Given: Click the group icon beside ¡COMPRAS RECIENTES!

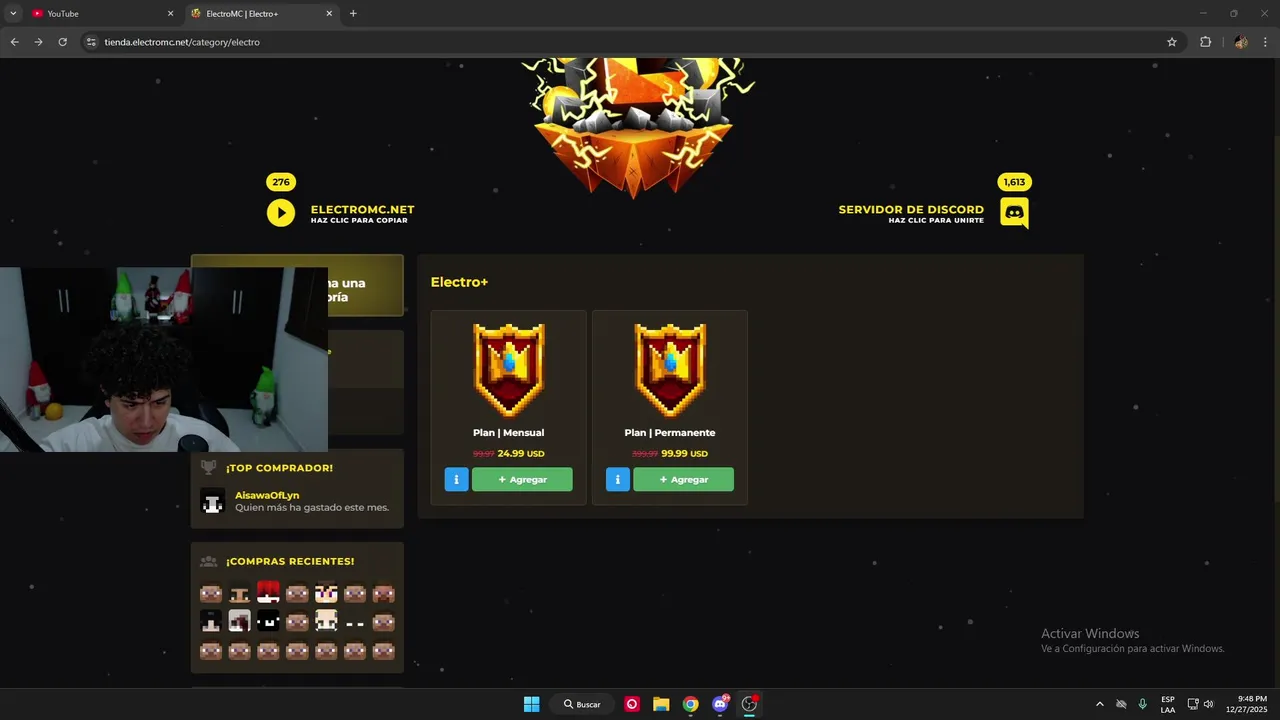Looking at the screenshot, I should click(208, 561).
